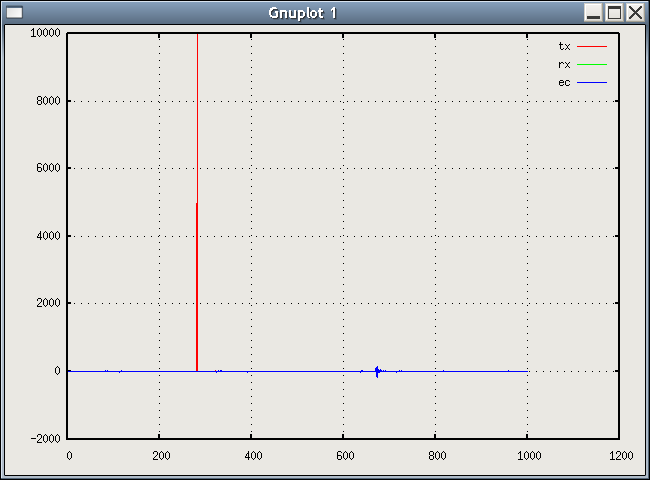Click y-axis label 10000

pyautogui.click(x=45, y=33)
